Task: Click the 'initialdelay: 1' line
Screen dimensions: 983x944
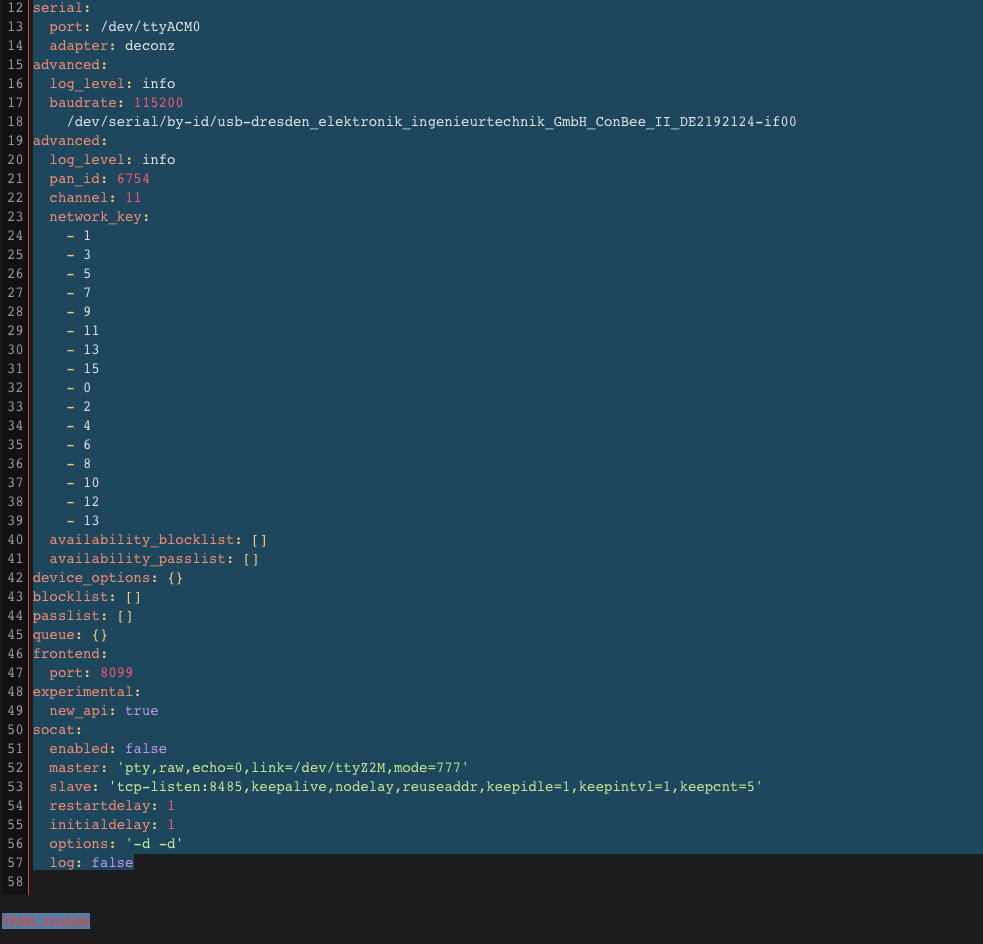Action: tap(112, 825)
